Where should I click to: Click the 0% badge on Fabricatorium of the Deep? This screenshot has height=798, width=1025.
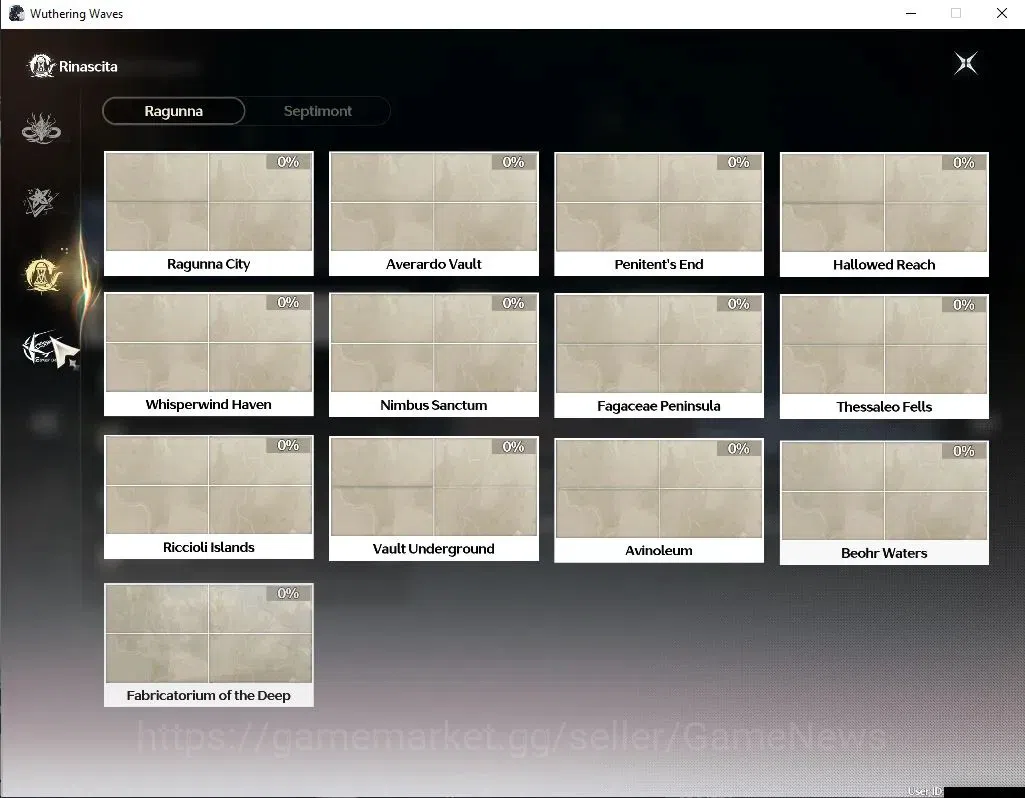click(288, 593)
